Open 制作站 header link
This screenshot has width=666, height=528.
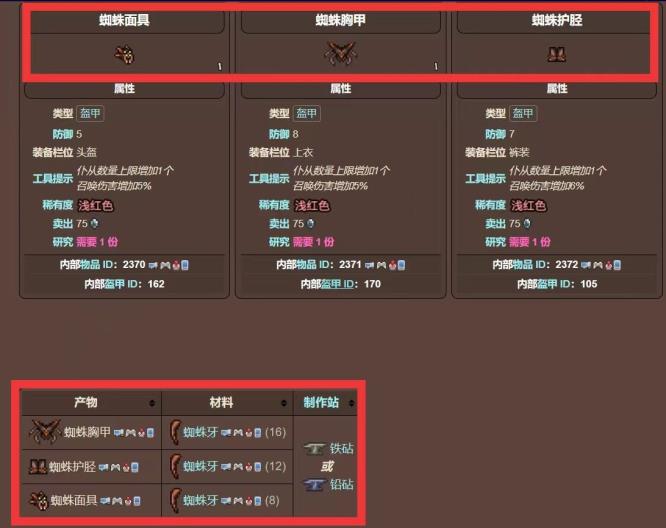321,402
